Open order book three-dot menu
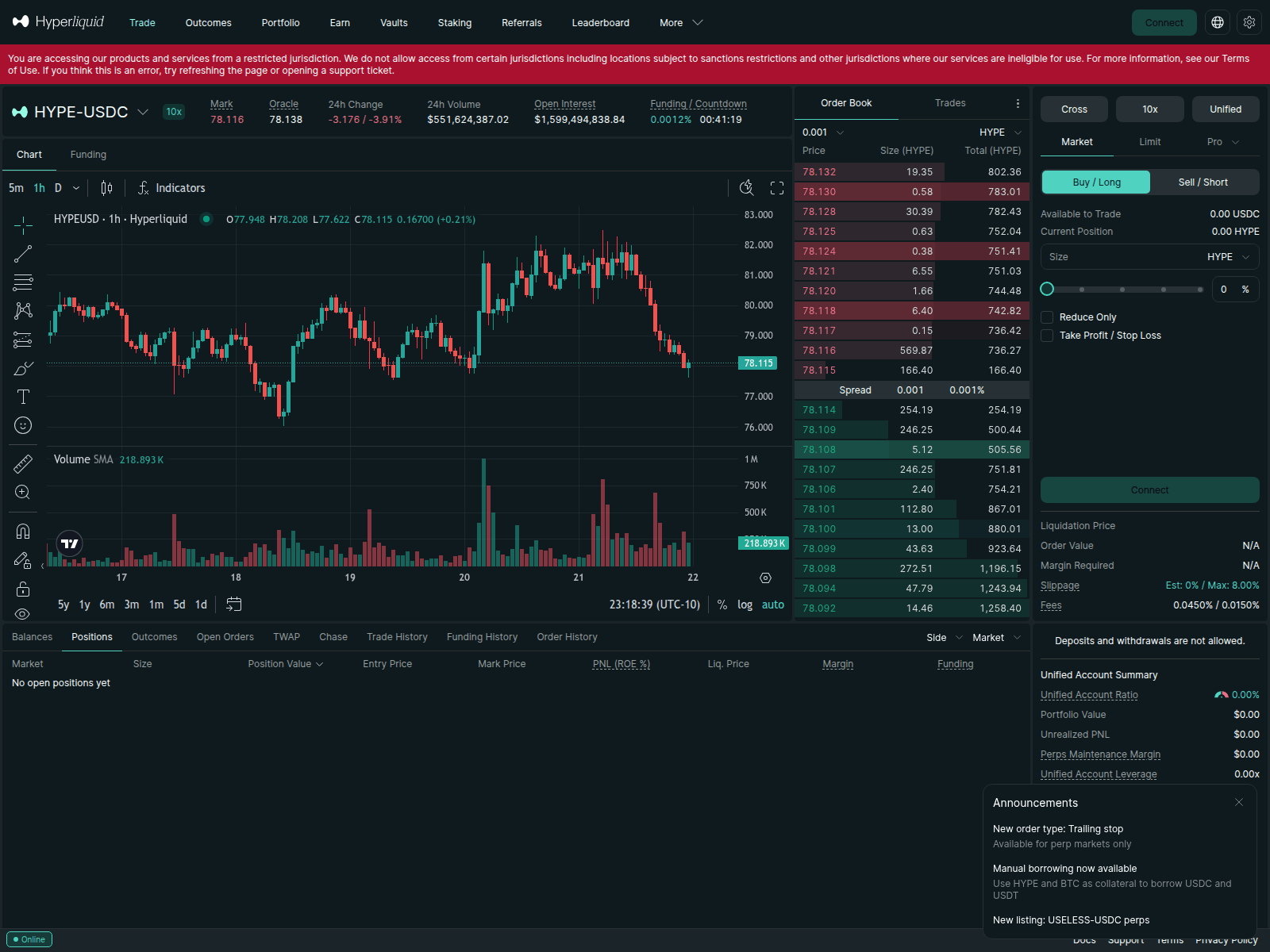 click(x=1018, y=103)
